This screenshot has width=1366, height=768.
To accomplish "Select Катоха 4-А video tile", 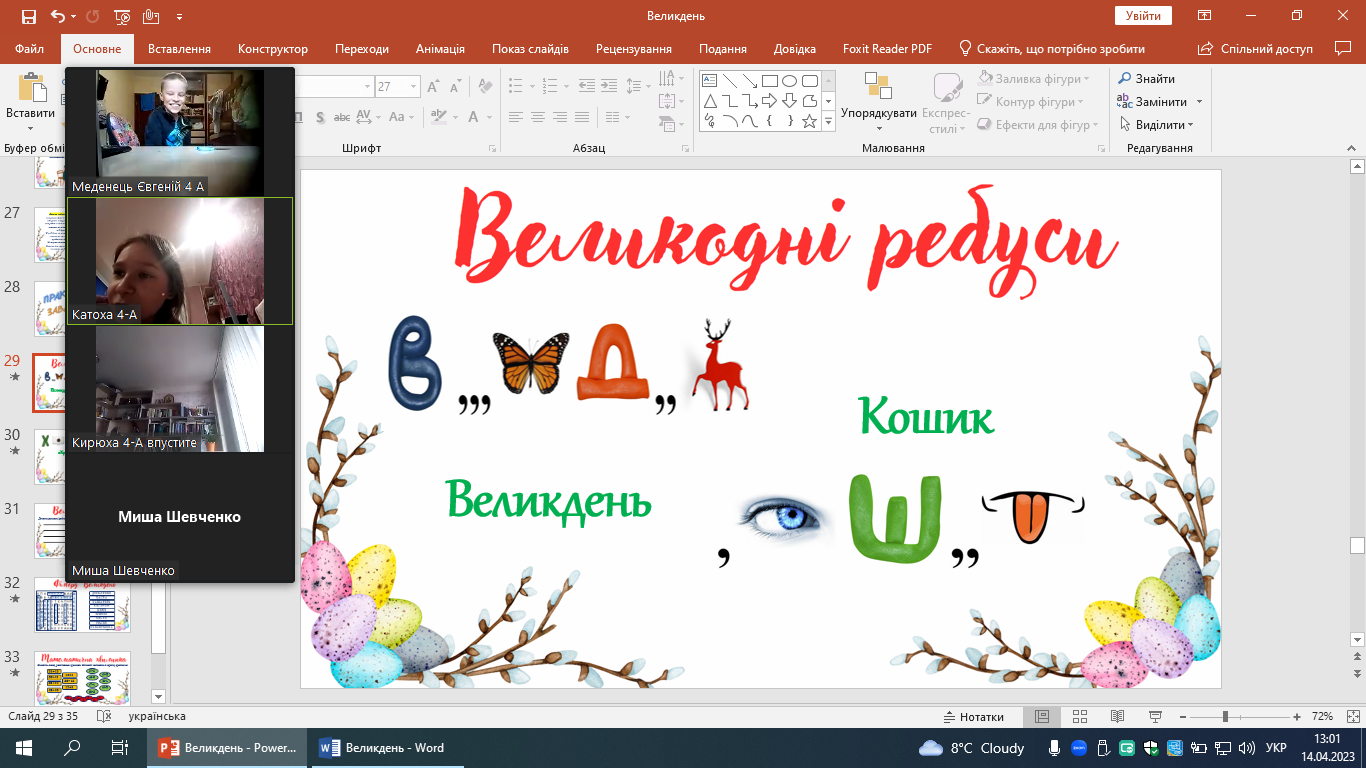I will pyautogui.click(x=180, y=261).
